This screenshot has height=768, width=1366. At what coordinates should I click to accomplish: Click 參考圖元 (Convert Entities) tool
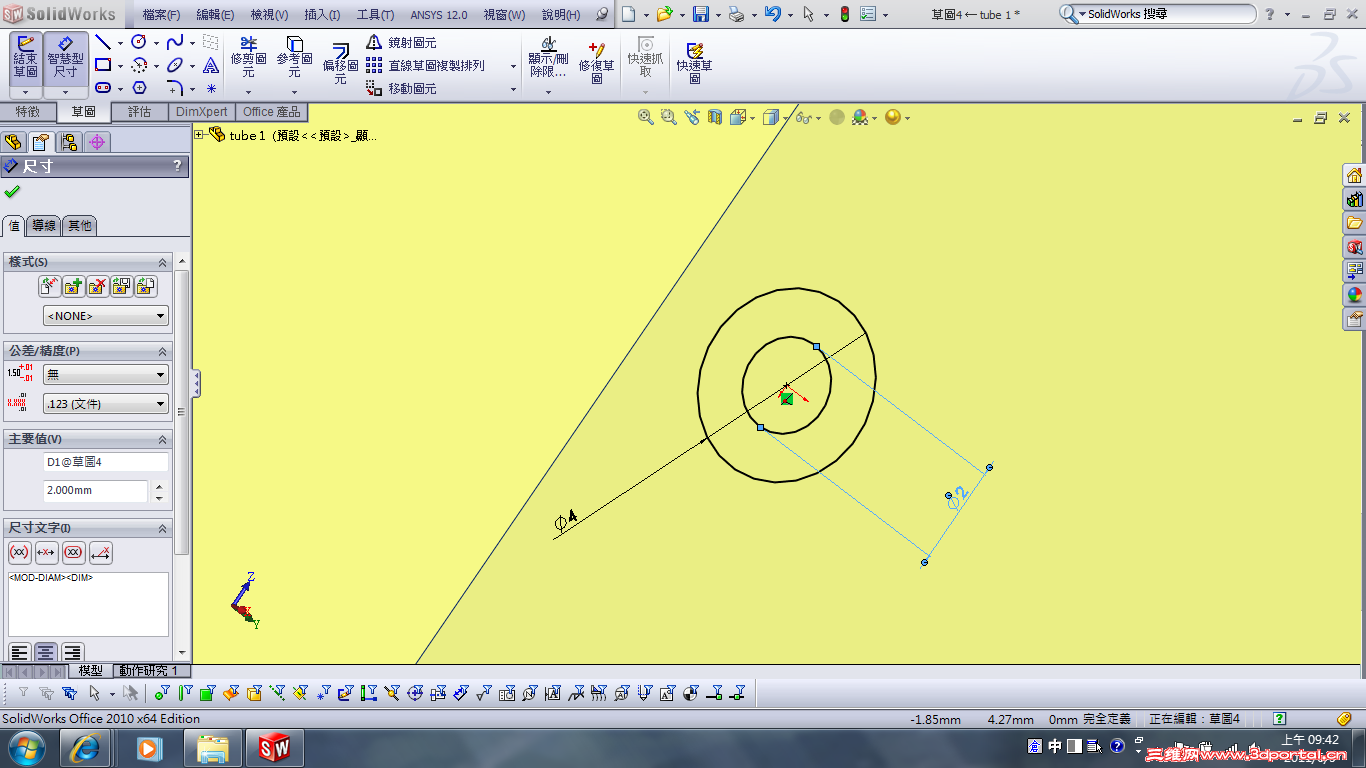[x=294, y=57]
